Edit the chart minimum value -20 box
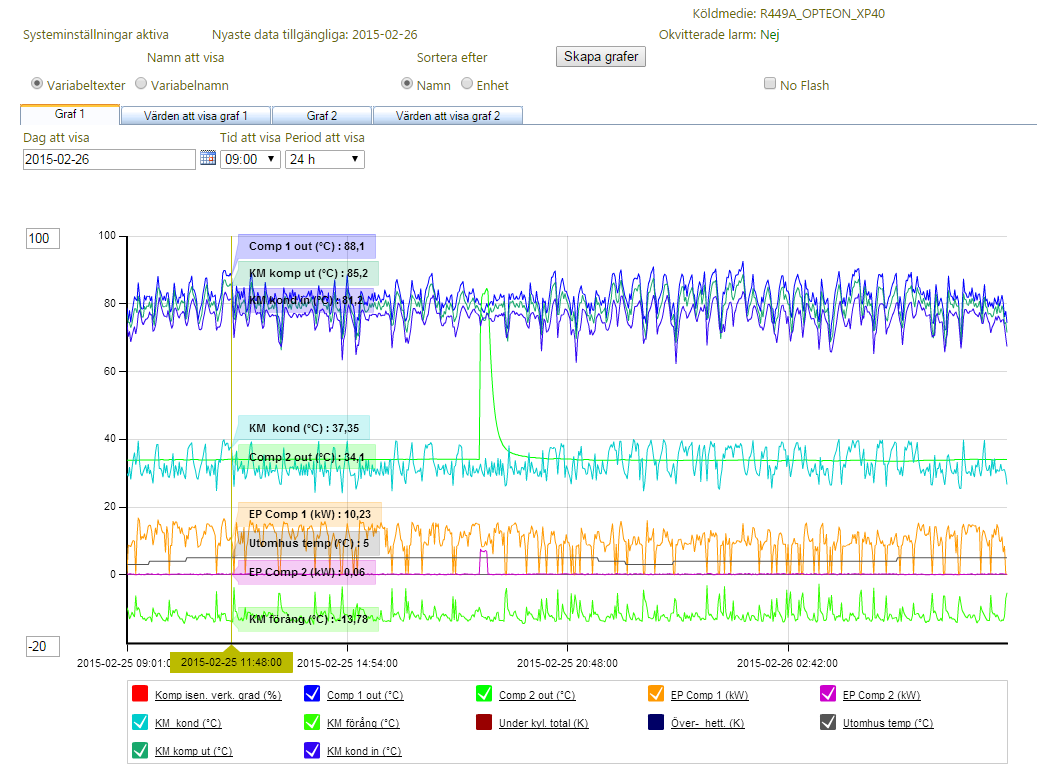This screenshot has width=1037, height=766. pyautogui.click(x=43, y=646)
